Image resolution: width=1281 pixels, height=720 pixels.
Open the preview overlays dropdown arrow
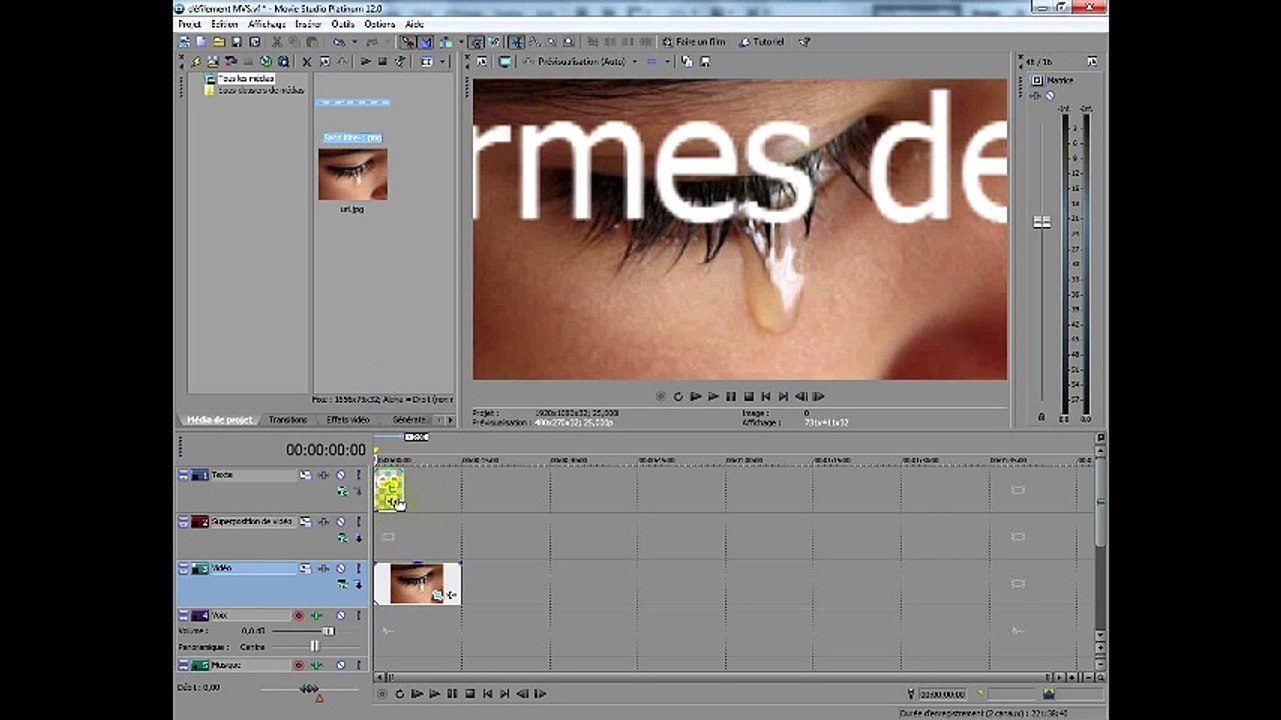coord(667,62)
